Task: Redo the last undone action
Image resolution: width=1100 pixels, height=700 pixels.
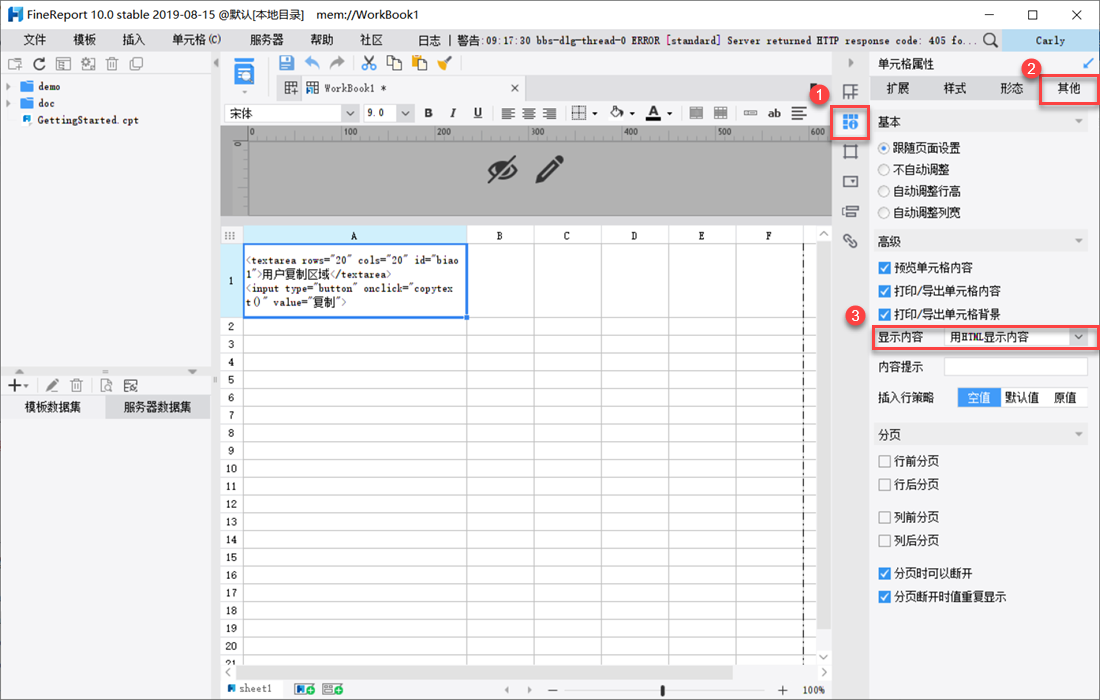Action: 337,62
